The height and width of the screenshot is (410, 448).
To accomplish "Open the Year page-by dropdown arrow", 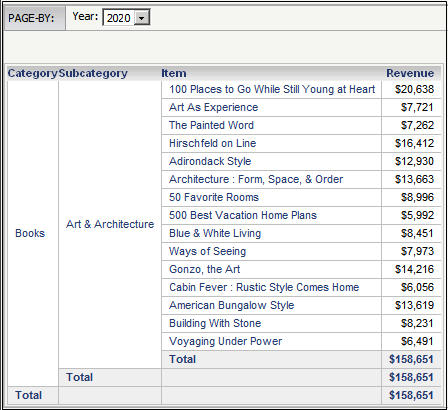I will [x=142, y=18].
